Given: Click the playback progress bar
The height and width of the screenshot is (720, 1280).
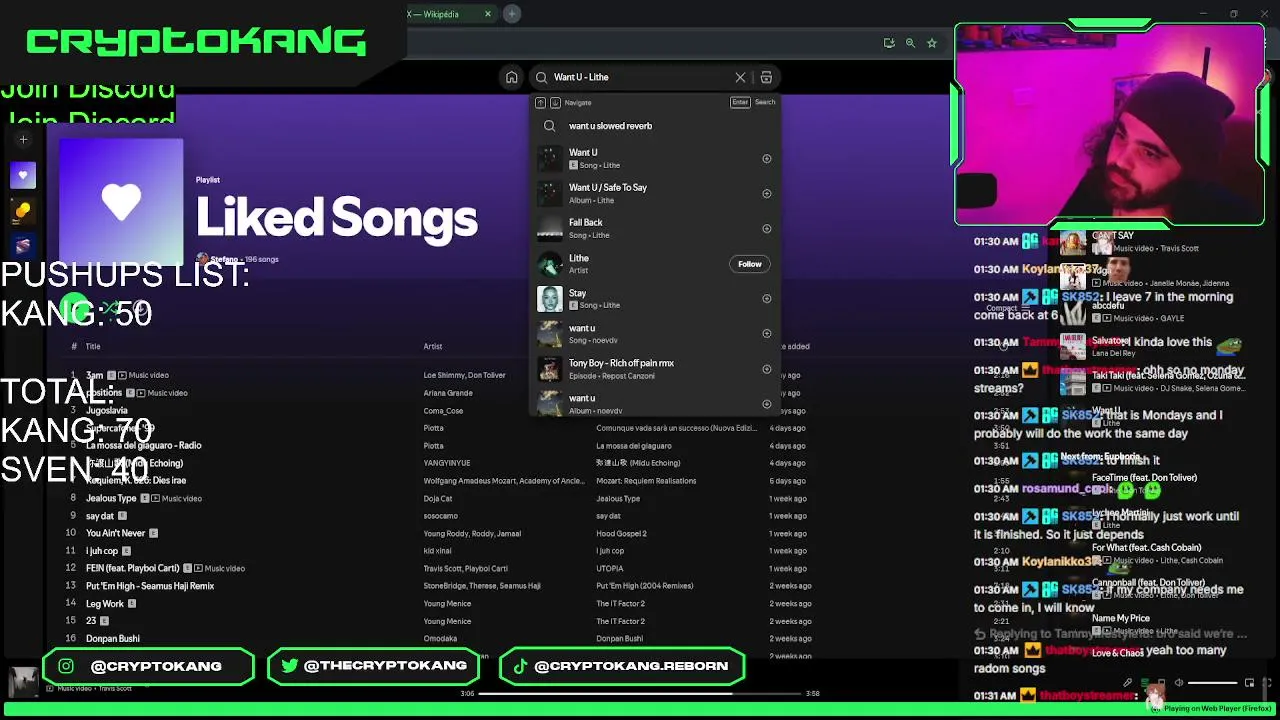Looking at the screenshot, I should [x=640, y=693].
